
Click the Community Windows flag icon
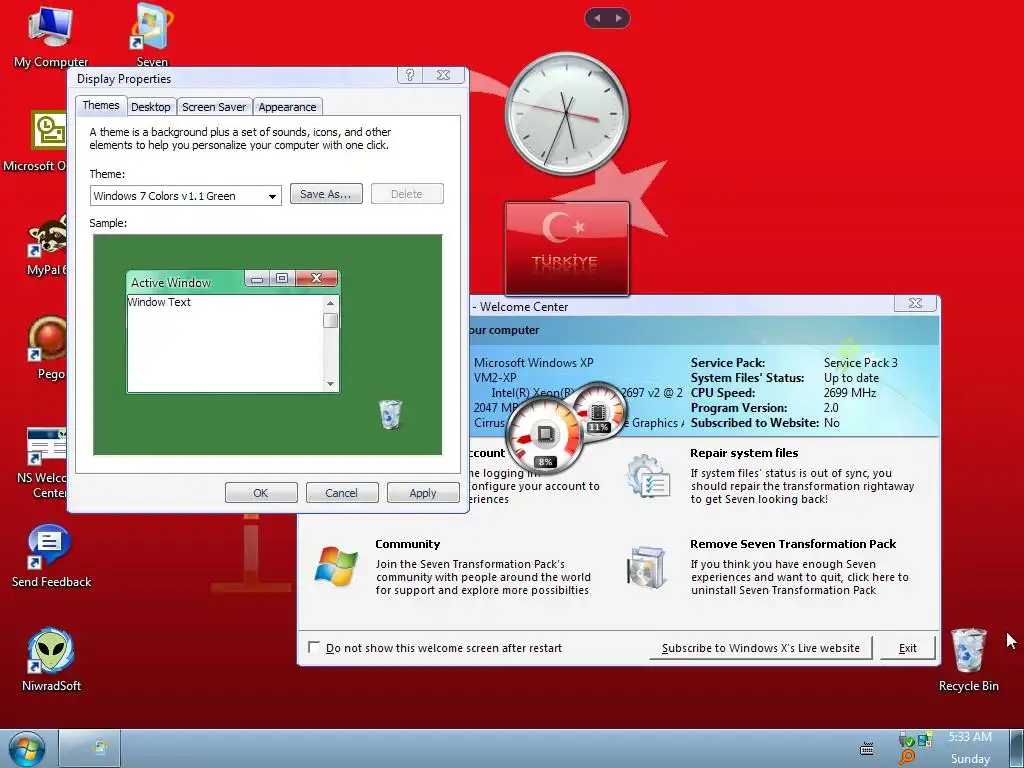[336, 566]
